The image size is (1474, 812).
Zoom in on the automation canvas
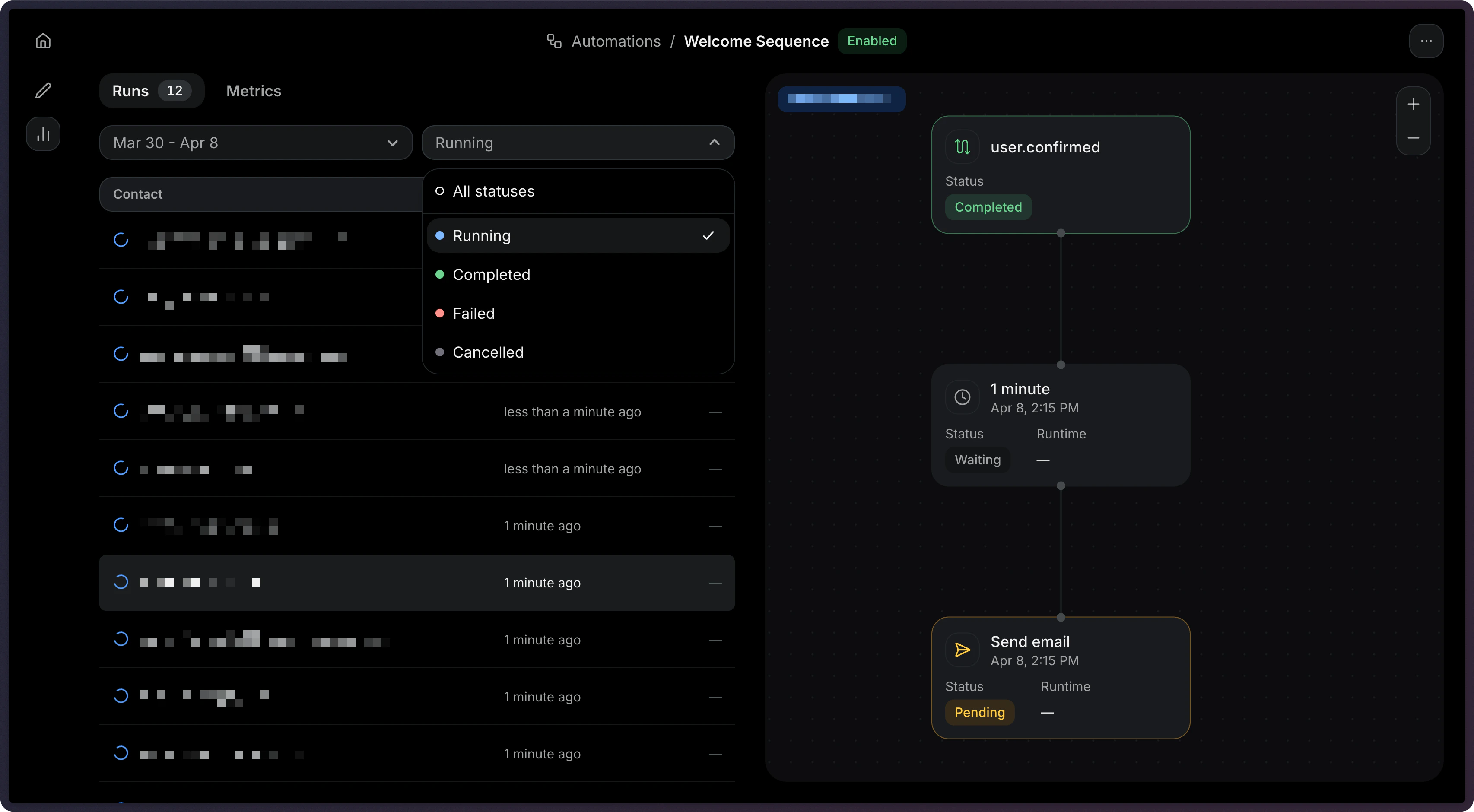(x=1414, y=104)
